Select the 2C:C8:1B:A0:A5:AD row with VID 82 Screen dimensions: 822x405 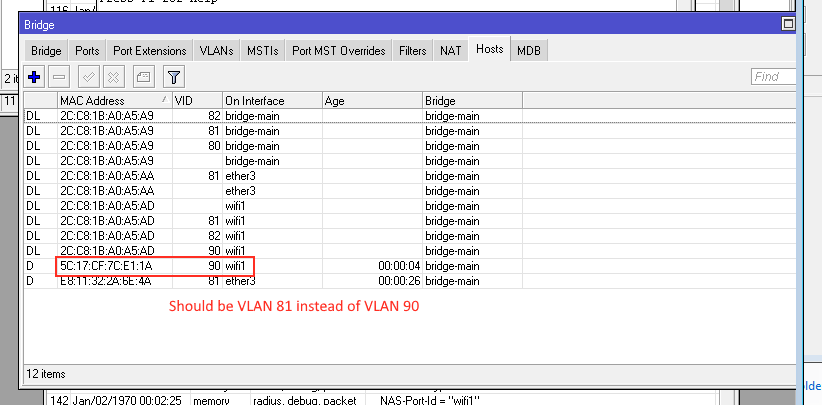click(x=410, y=236)
